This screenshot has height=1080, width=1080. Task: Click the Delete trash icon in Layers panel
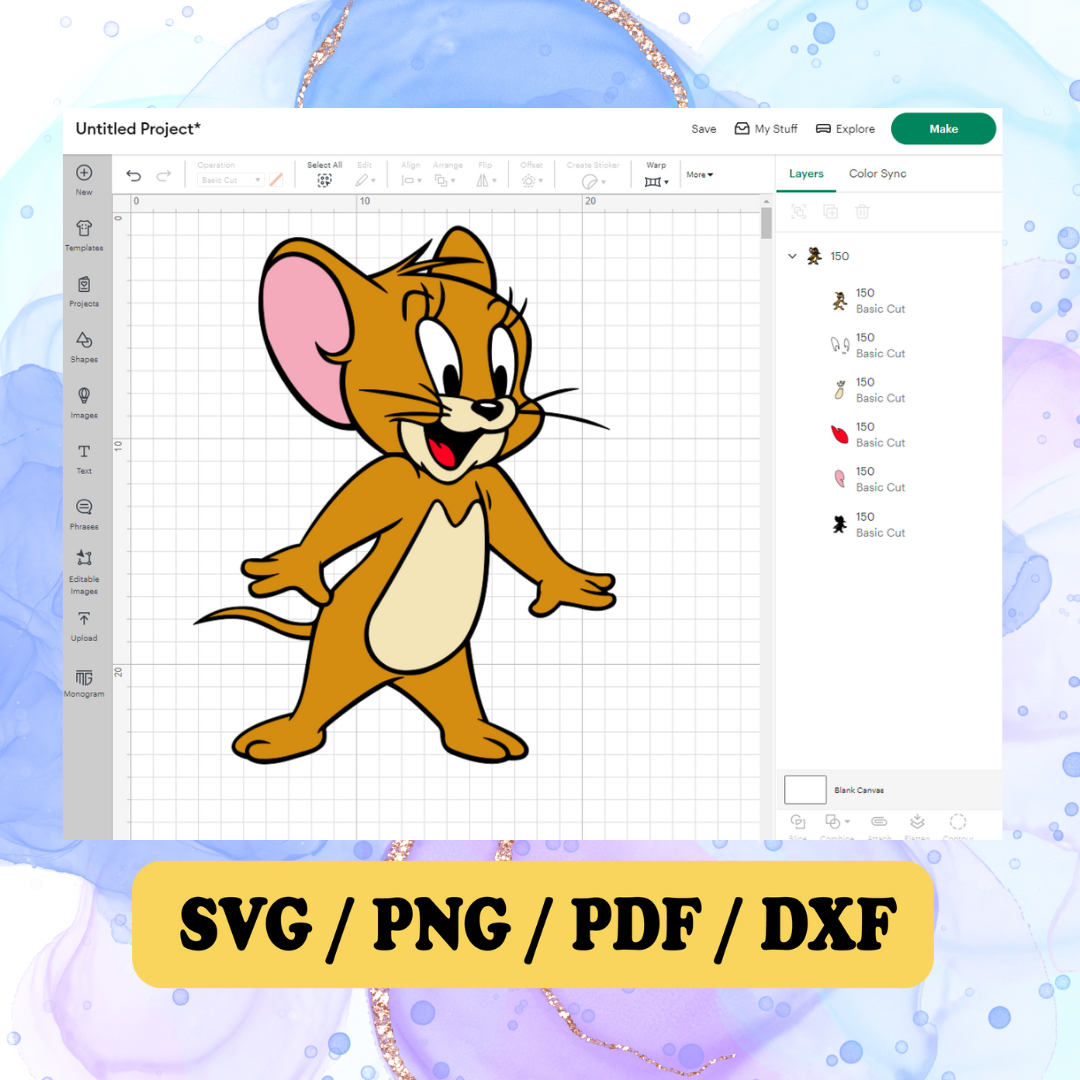(862, 211)
